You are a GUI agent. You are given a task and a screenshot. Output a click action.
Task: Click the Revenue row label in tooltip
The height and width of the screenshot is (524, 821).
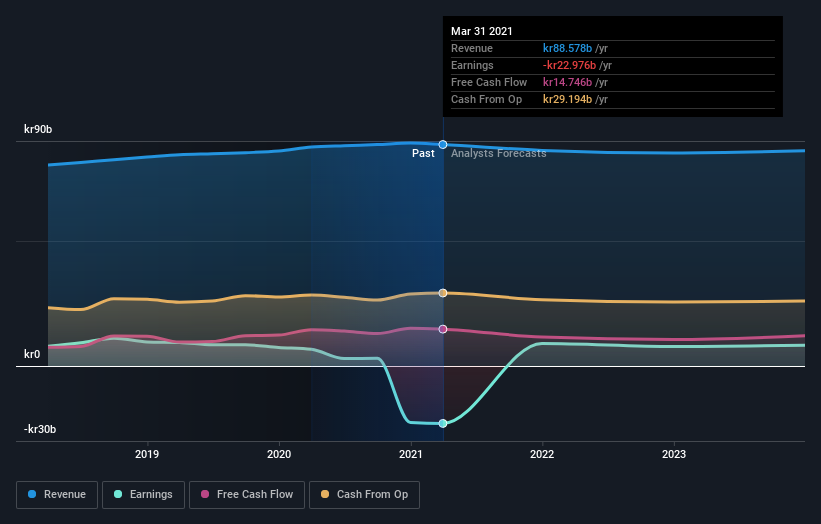[x=472, y=48]
